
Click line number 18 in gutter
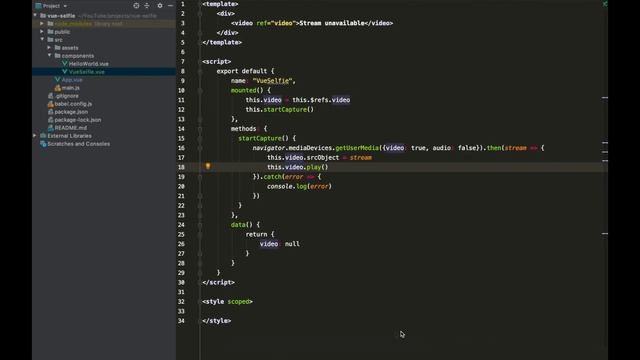(181, 167)
